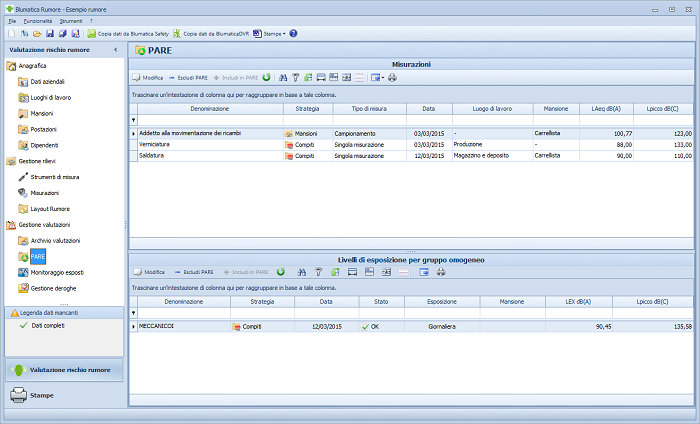Open the Help icon in the main toolbar
700x424 pixels.
click(293, 33)
